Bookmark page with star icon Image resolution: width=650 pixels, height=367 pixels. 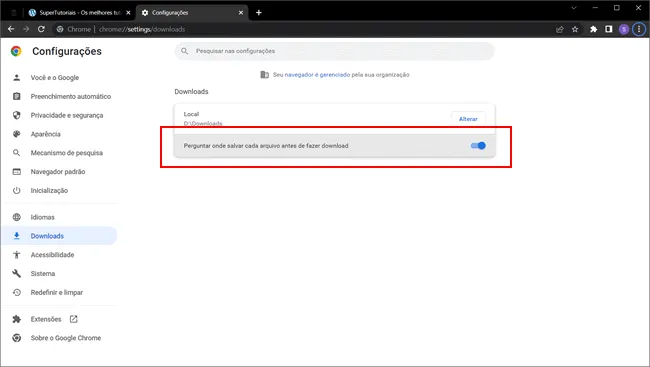point(575,29)
